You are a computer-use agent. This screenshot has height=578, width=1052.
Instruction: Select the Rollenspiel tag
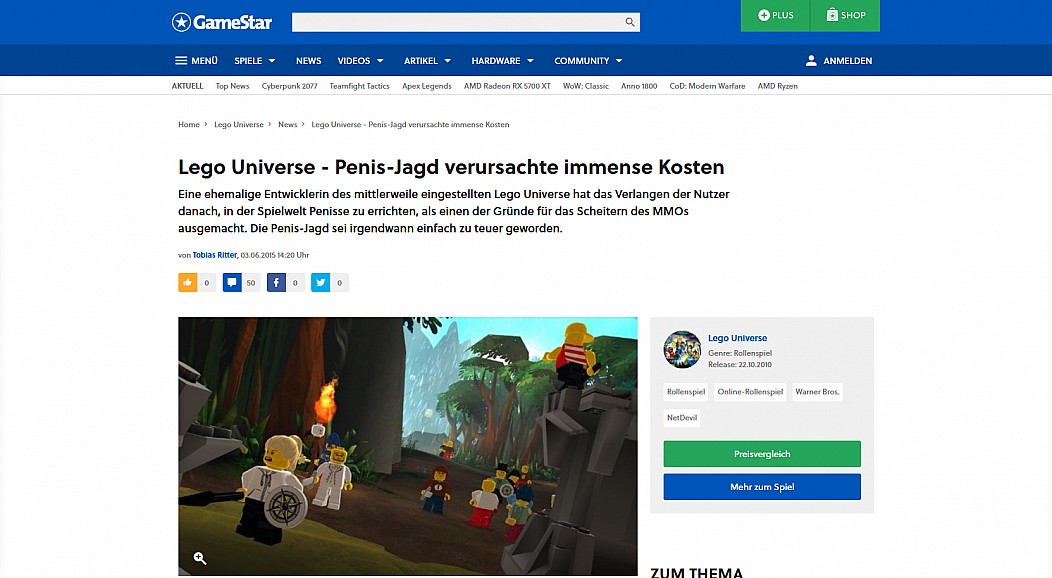coord(686,392)
